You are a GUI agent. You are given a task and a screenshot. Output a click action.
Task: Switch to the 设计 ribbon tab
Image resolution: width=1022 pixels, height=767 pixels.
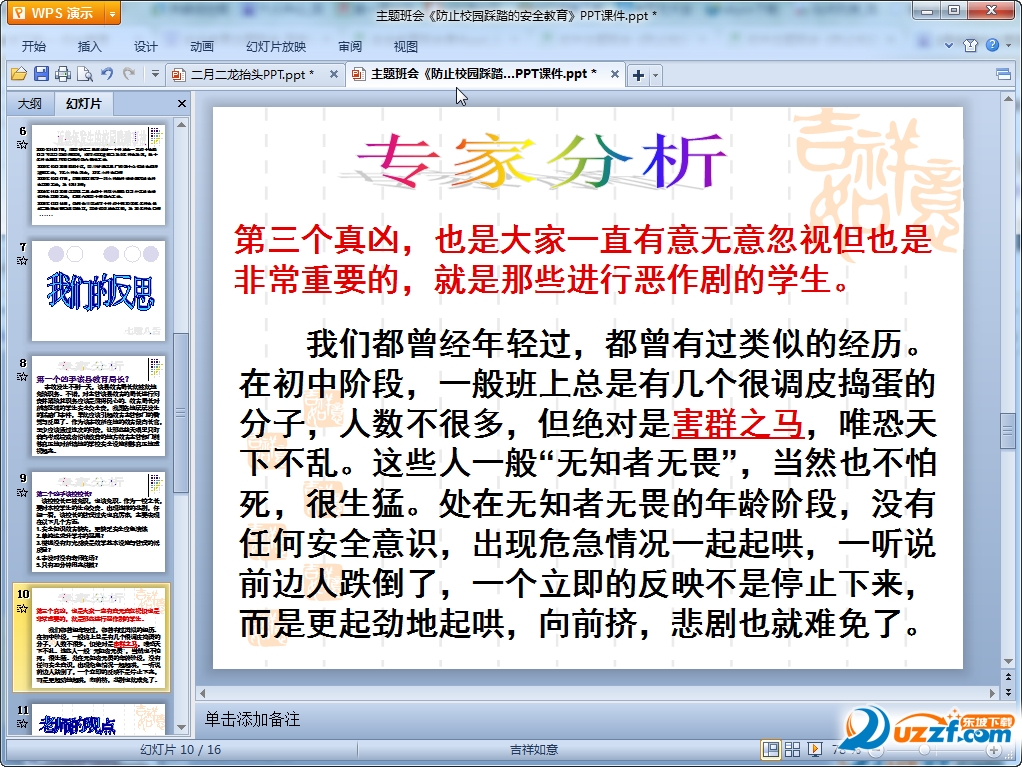coord(145,46)
